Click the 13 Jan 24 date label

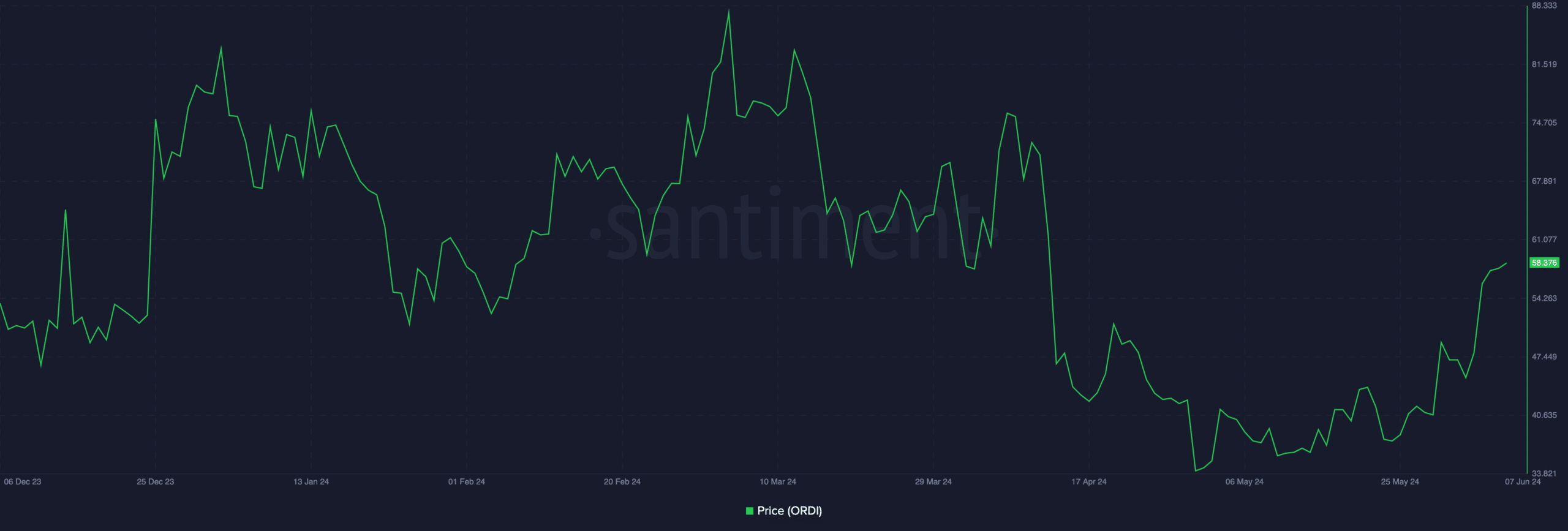(311, 482)
